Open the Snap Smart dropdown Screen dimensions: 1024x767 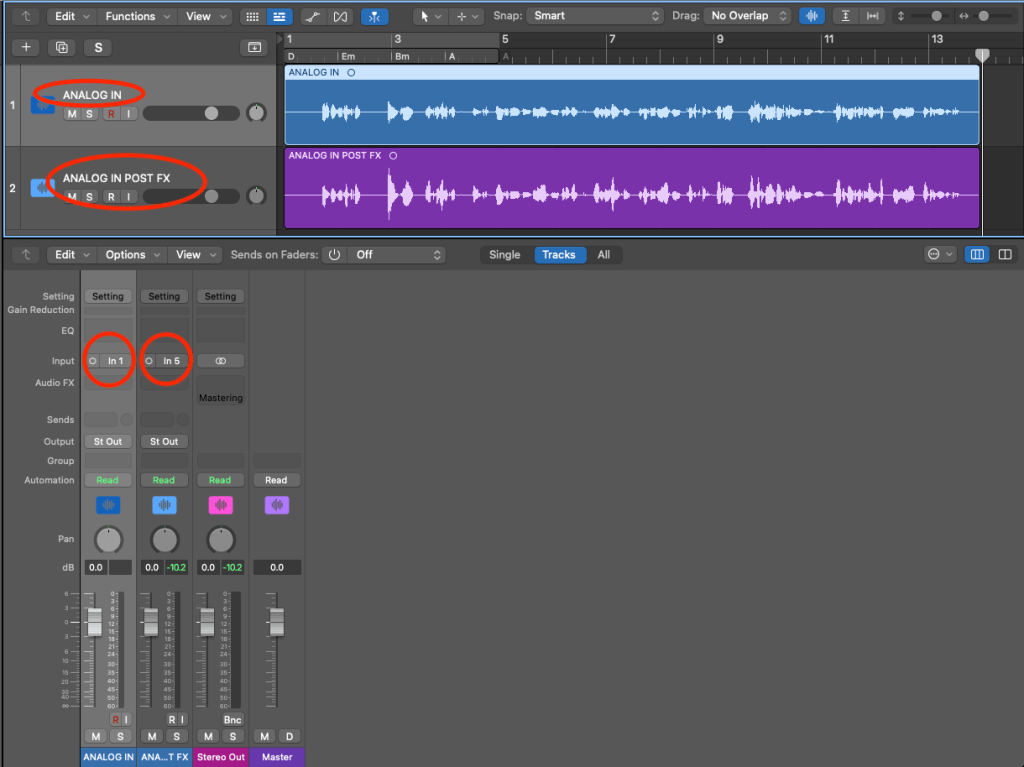596,16
